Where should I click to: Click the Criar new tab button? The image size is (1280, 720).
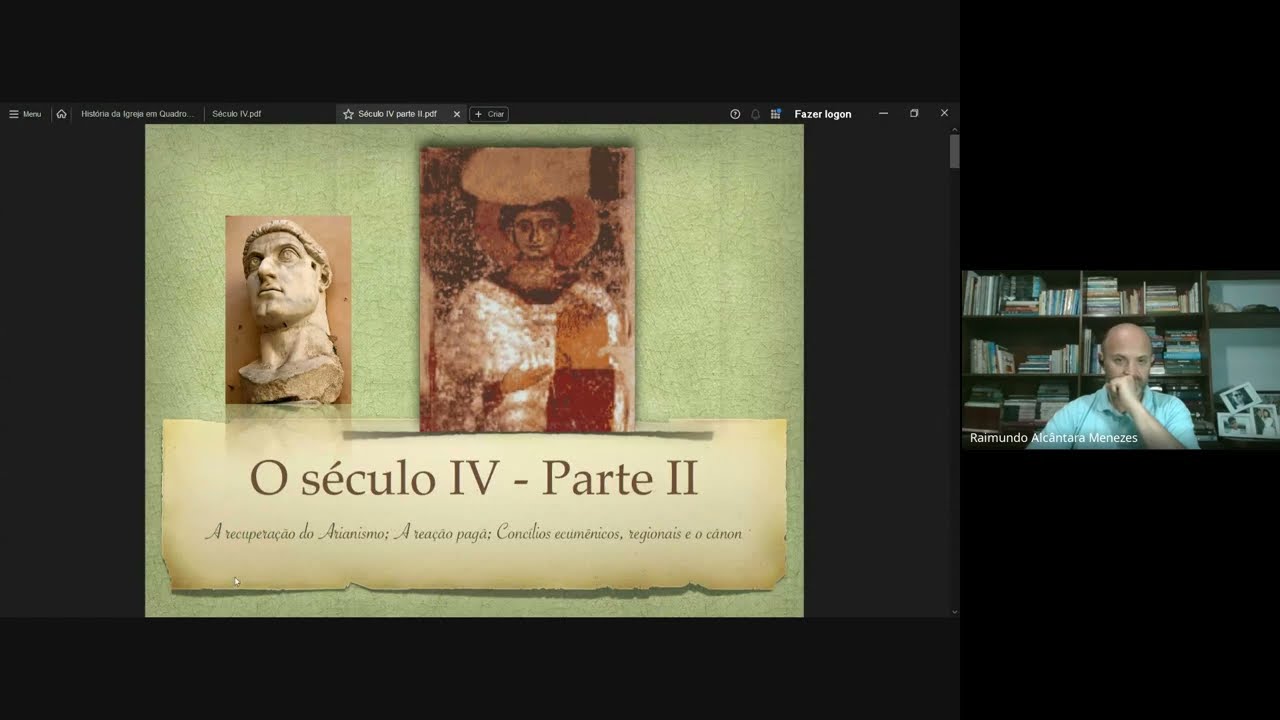point(489,114)
